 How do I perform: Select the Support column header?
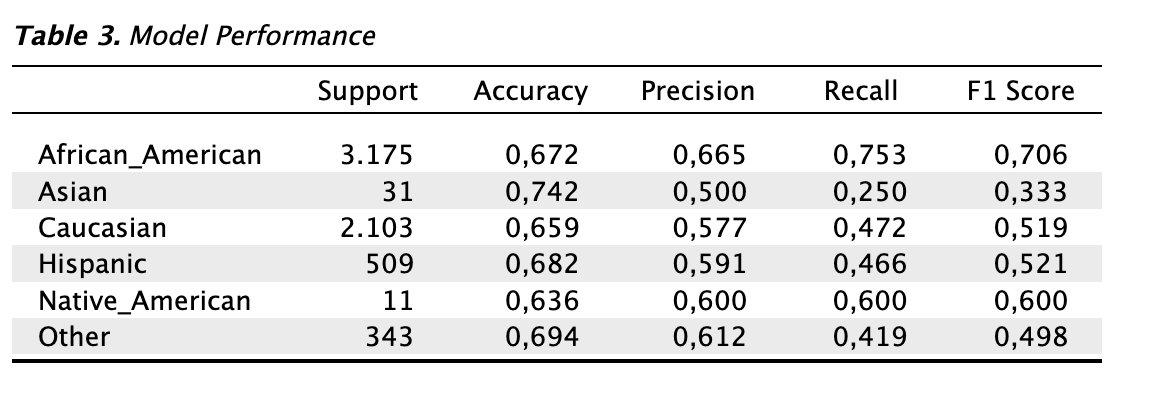click(x=367, y=92)
